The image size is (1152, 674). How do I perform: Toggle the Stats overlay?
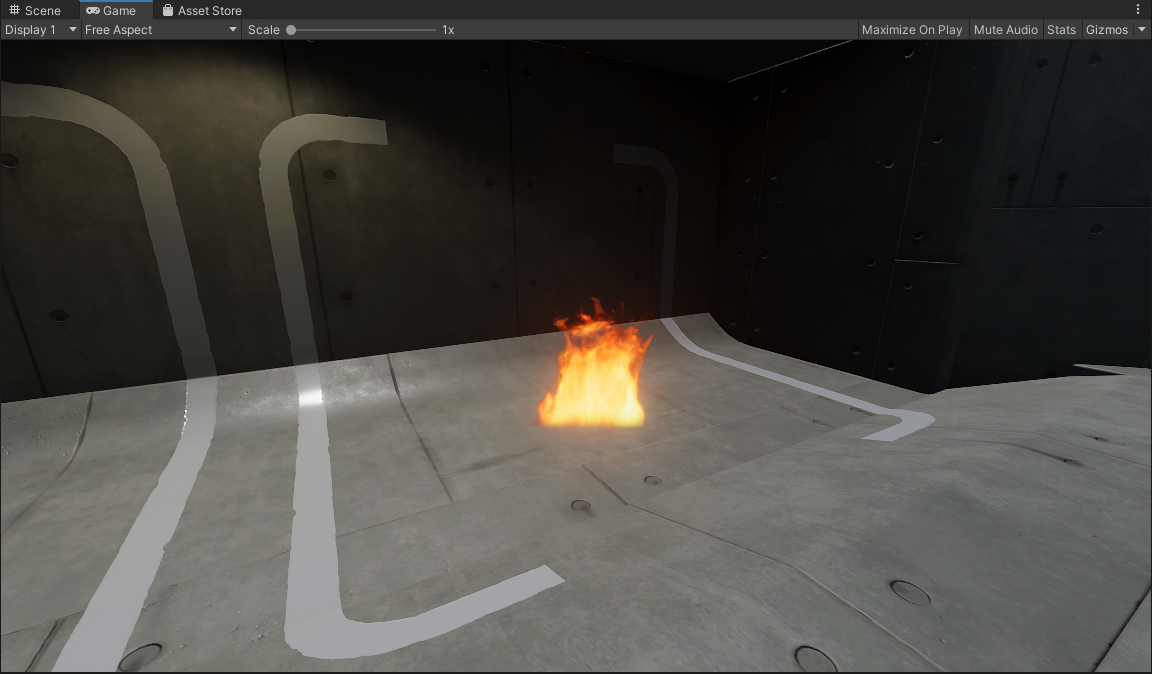[1061, 30]
